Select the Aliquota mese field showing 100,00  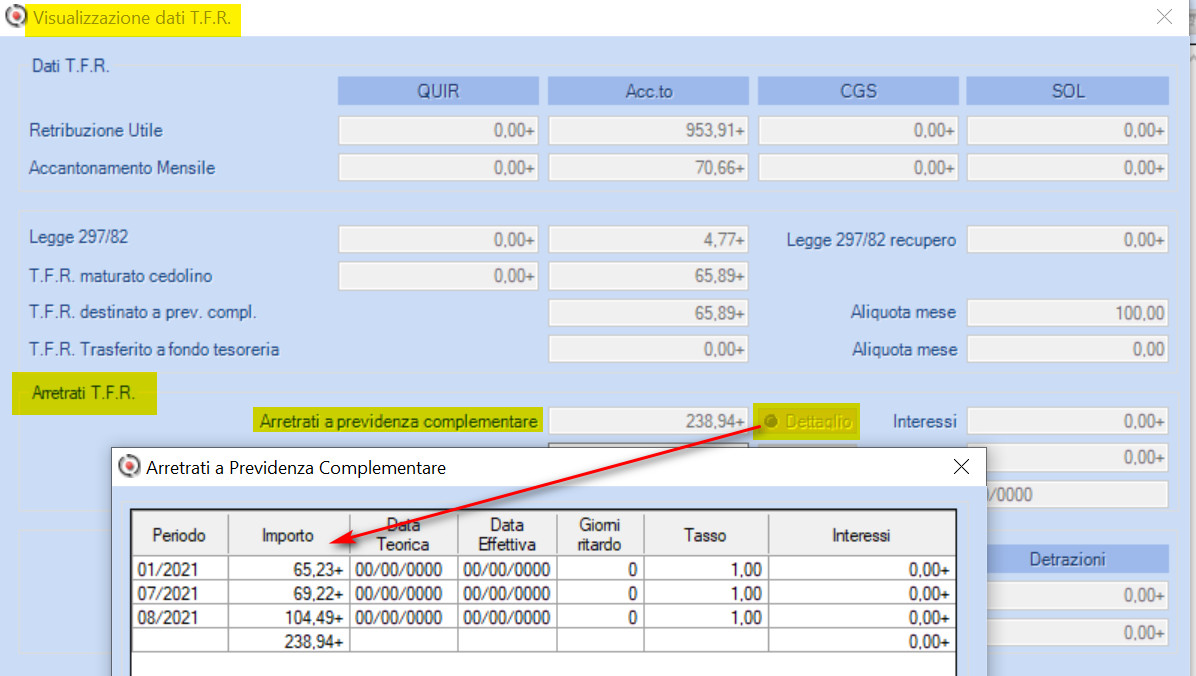1068,313
